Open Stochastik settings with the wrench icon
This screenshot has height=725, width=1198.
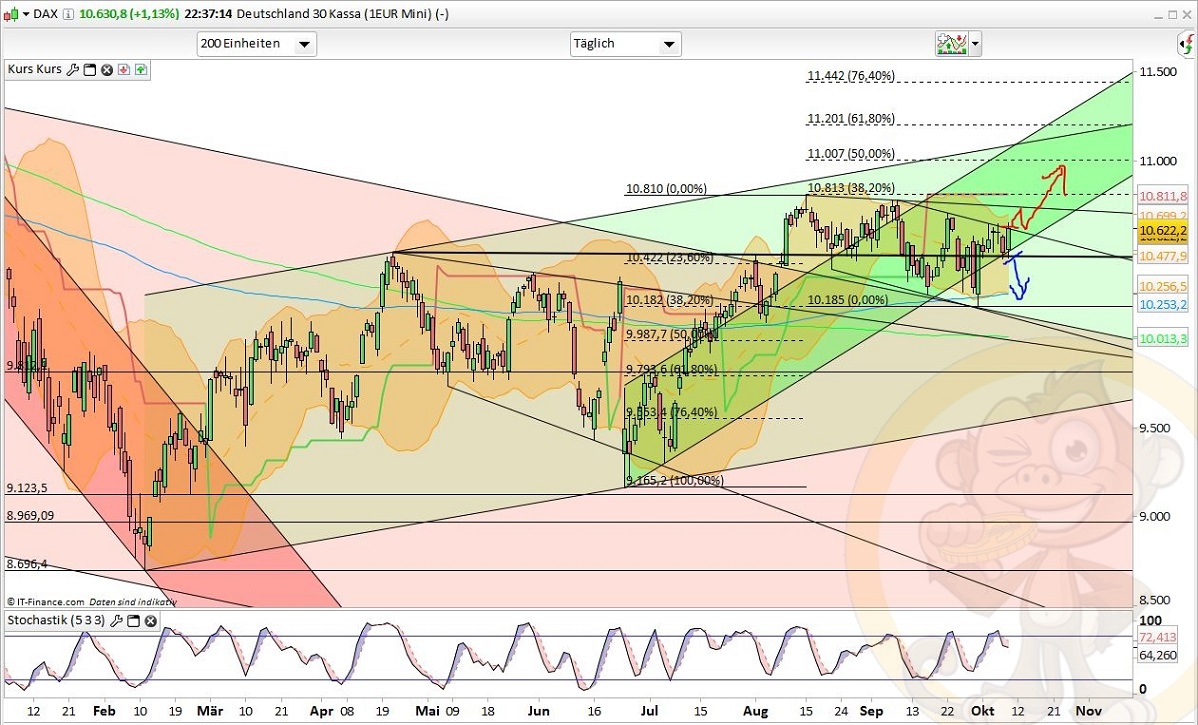118,620
